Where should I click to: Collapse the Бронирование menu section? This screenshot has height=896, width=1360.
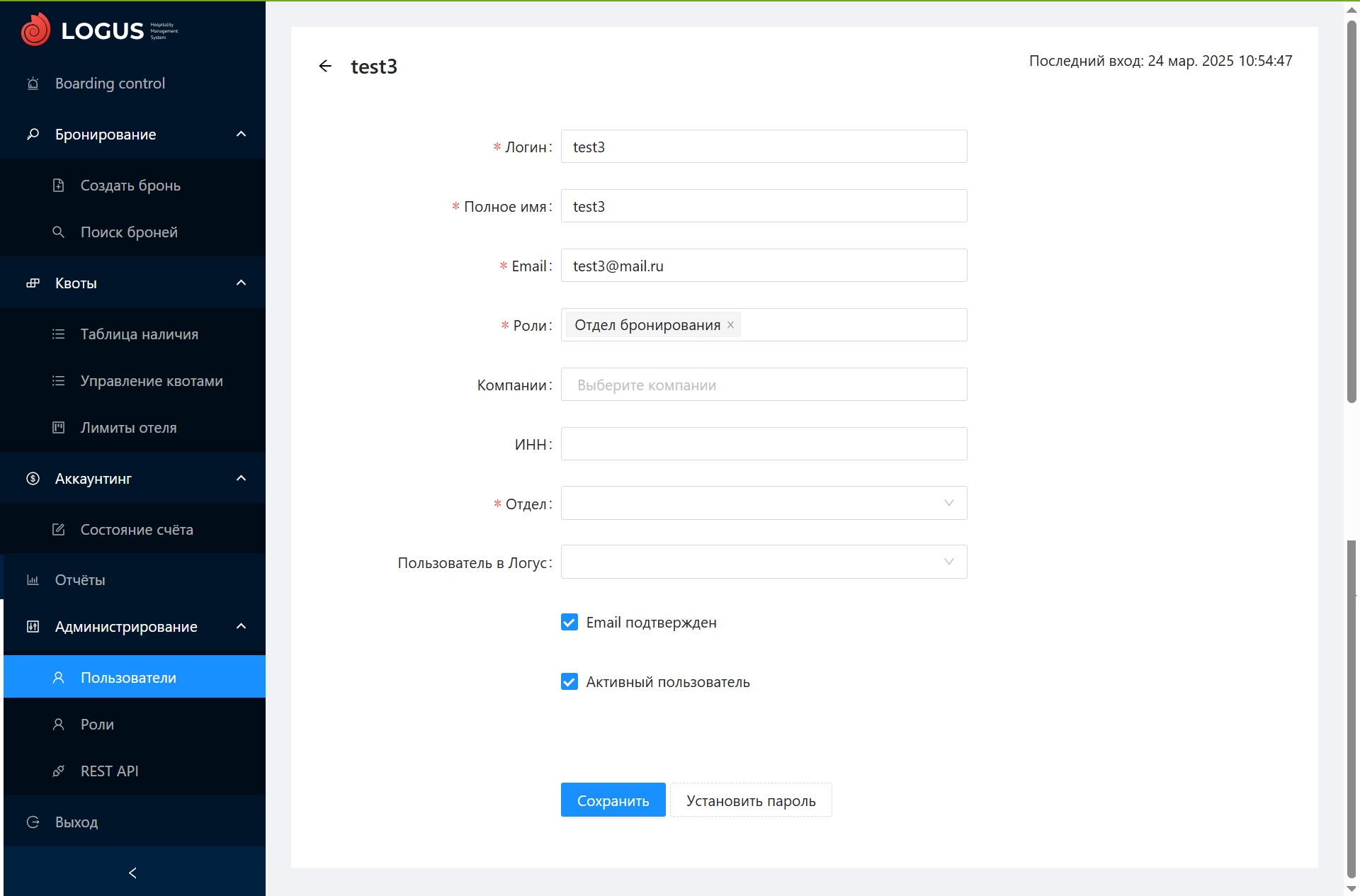coord(241,135)
